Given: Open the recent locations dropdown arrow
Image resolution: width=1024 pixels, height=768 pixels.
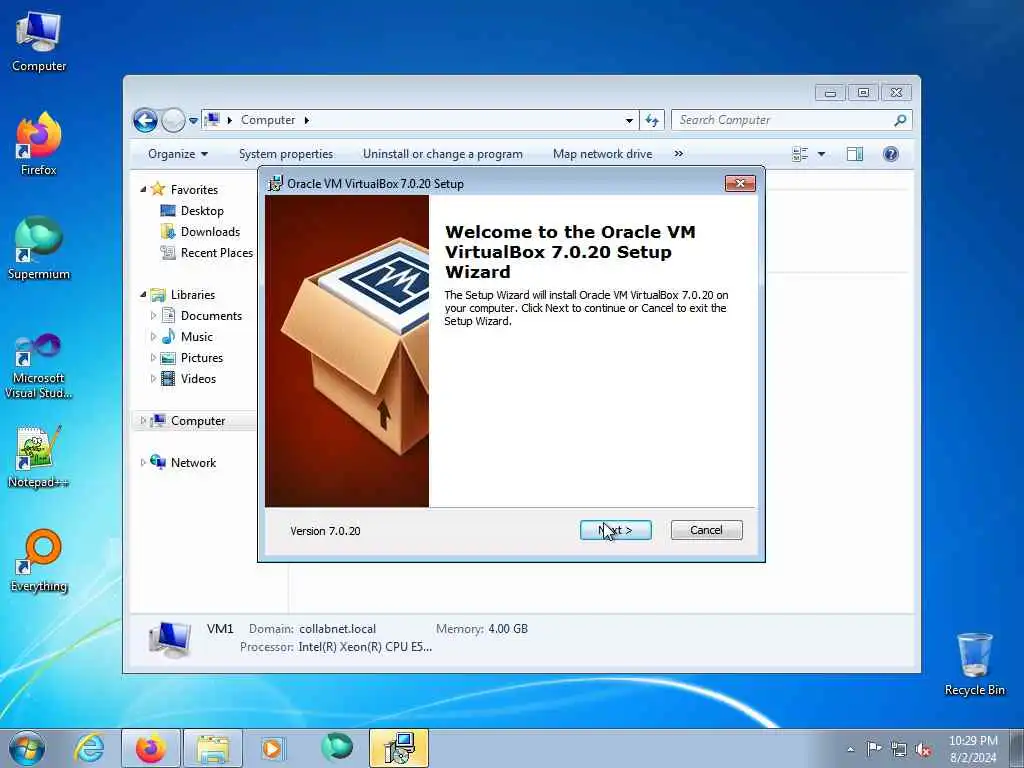Looking at the screenshot, I should (193, 121).
